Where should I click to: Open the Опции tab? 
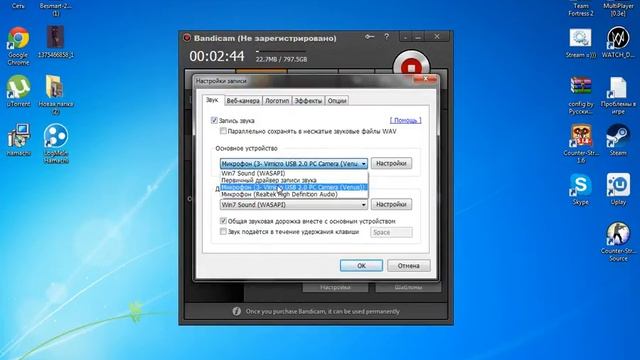tap(337, 100)
